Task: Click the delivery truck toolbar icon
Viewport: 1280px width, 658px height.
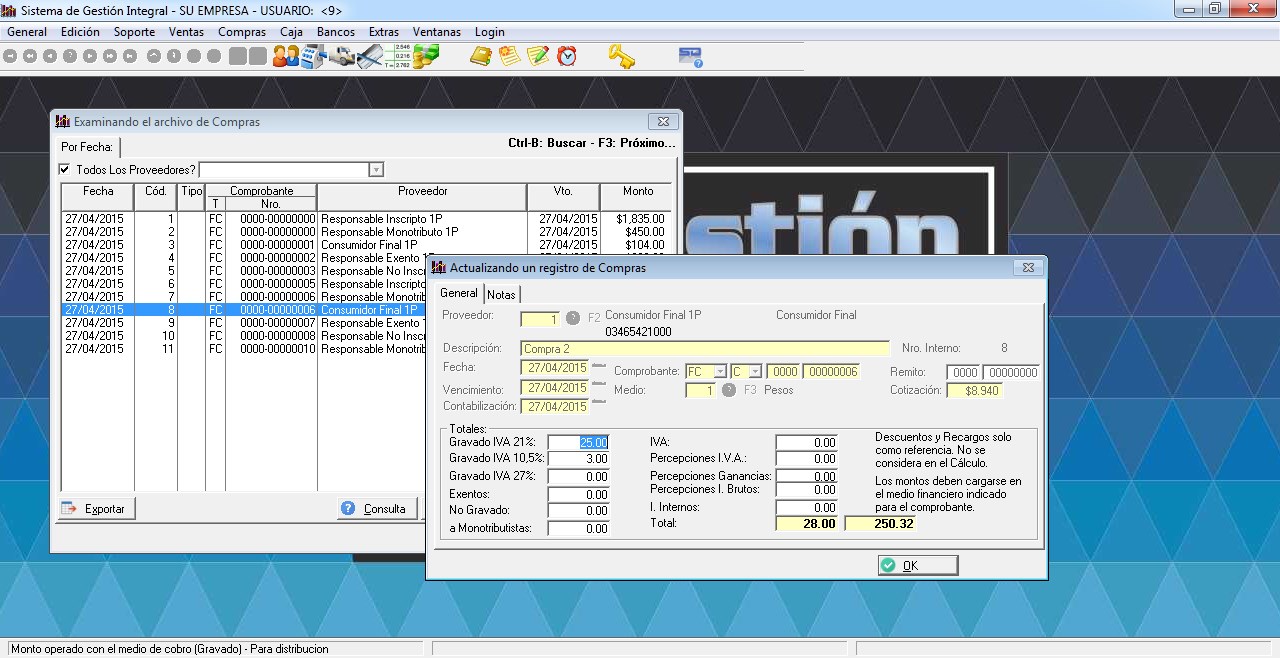Action: [x=342, y=56]
